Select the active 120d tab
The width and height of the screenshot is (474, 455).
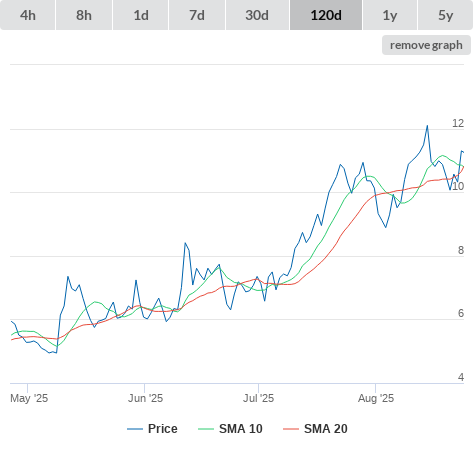click(326, 15)
